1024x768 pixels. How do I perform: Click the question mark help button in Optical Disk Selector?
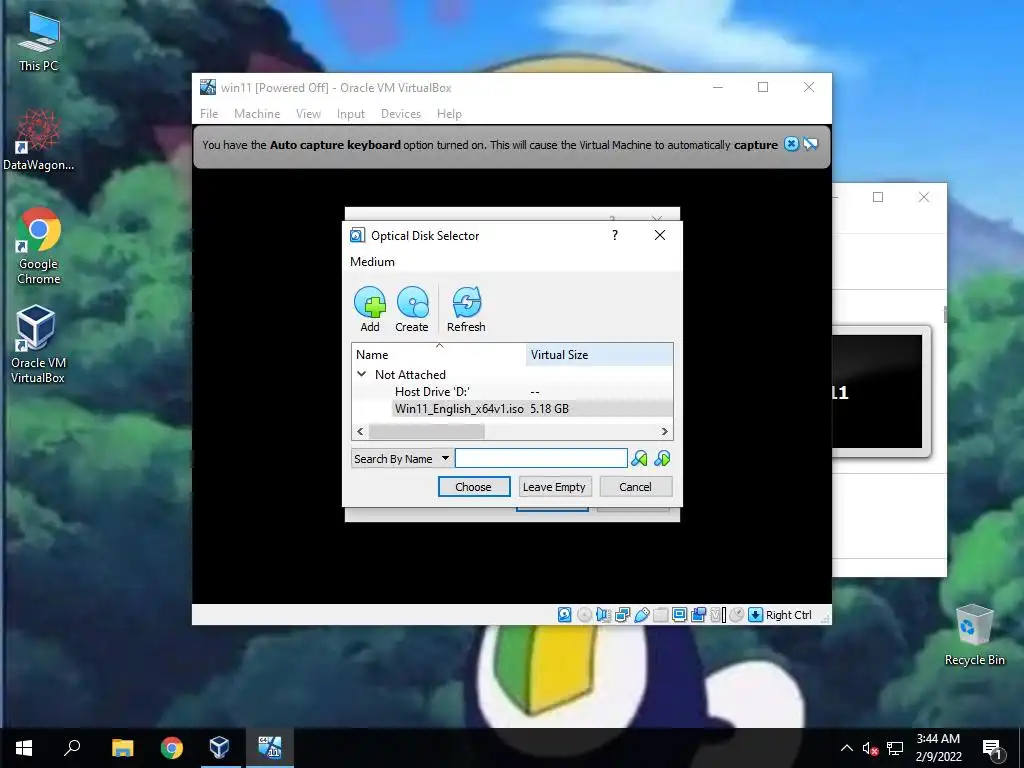click(x=615, y=235)
